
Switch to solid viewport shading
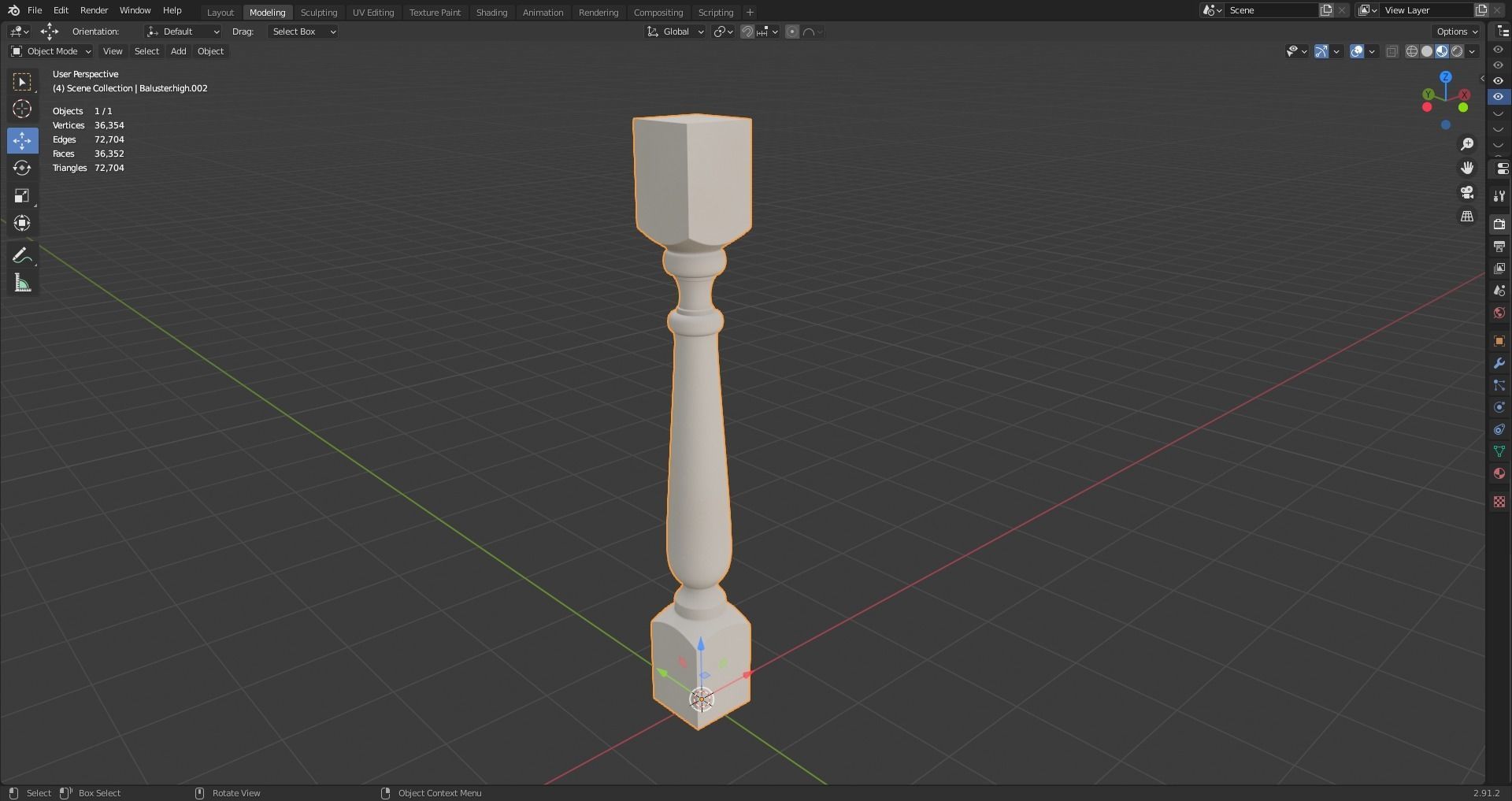coord(1427,51)
